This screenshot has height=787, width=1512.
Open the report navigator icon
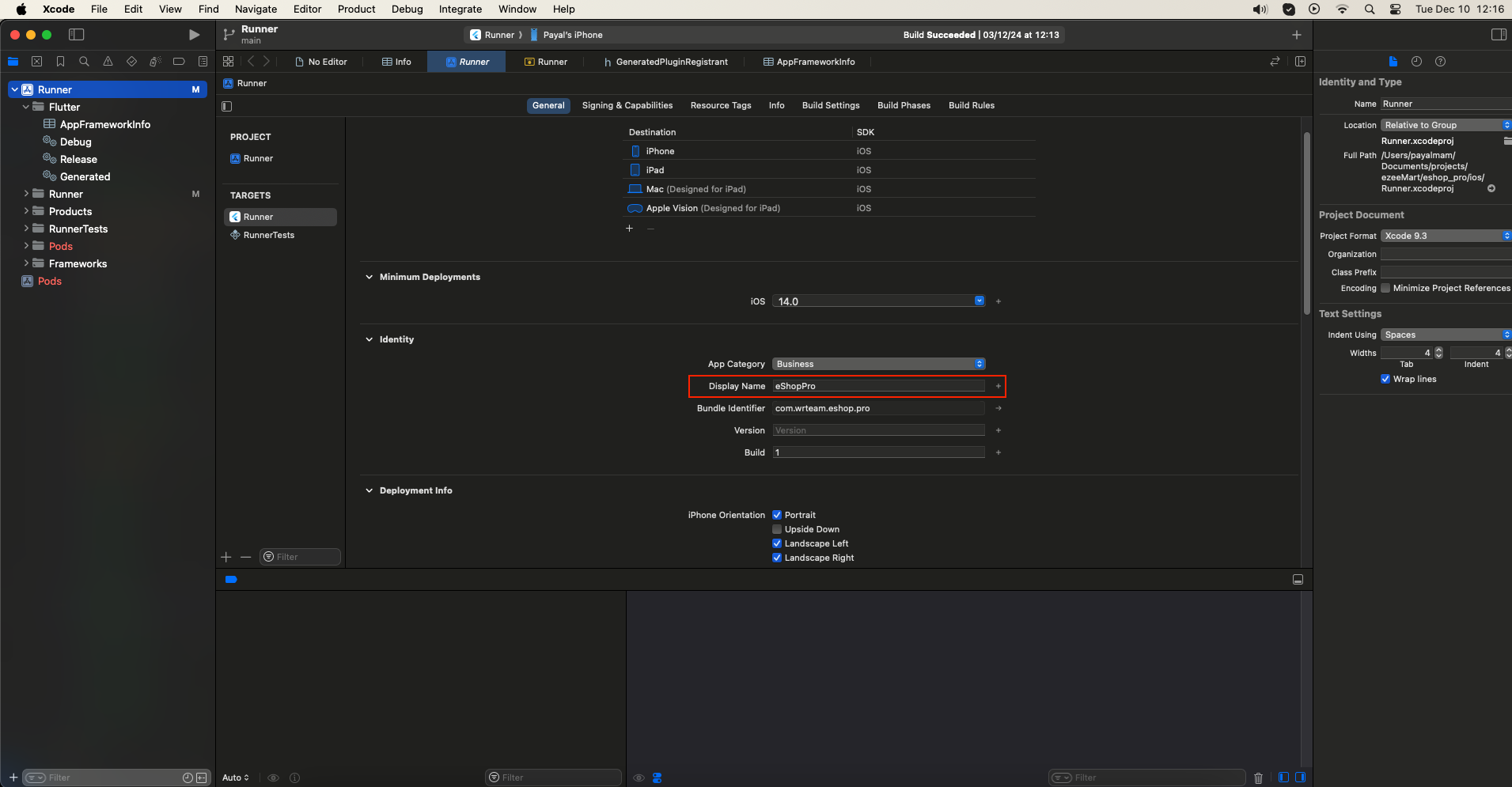(x=203, y=62)
